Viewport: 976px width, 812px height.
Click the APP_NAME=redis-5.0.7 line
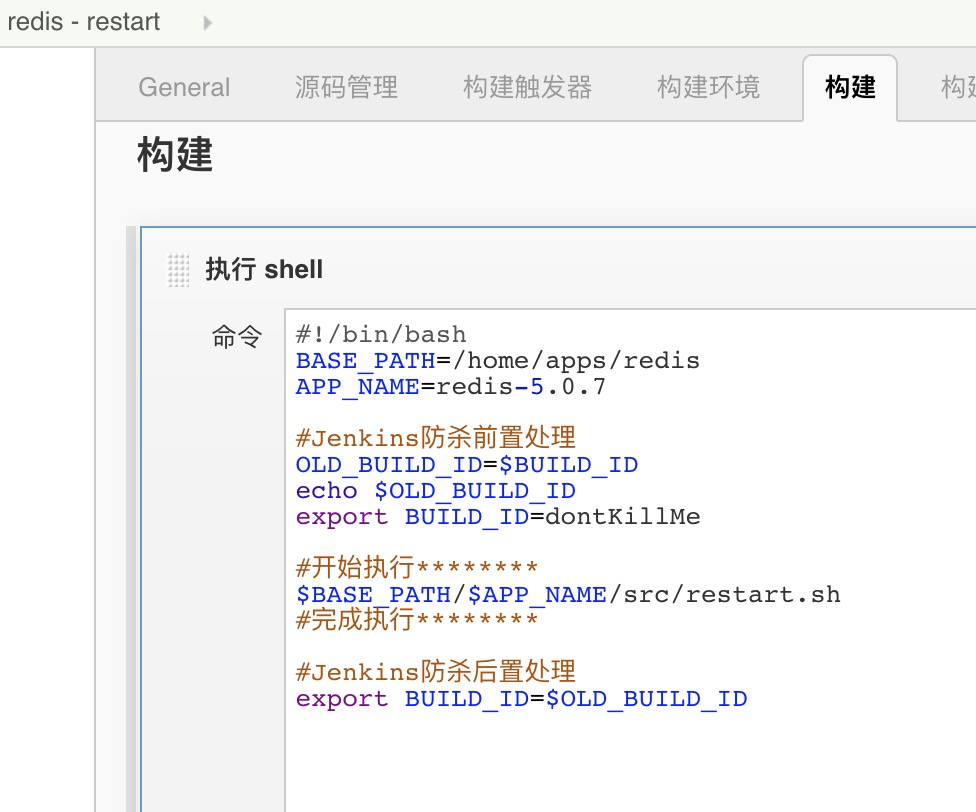[x=451, y=387]
